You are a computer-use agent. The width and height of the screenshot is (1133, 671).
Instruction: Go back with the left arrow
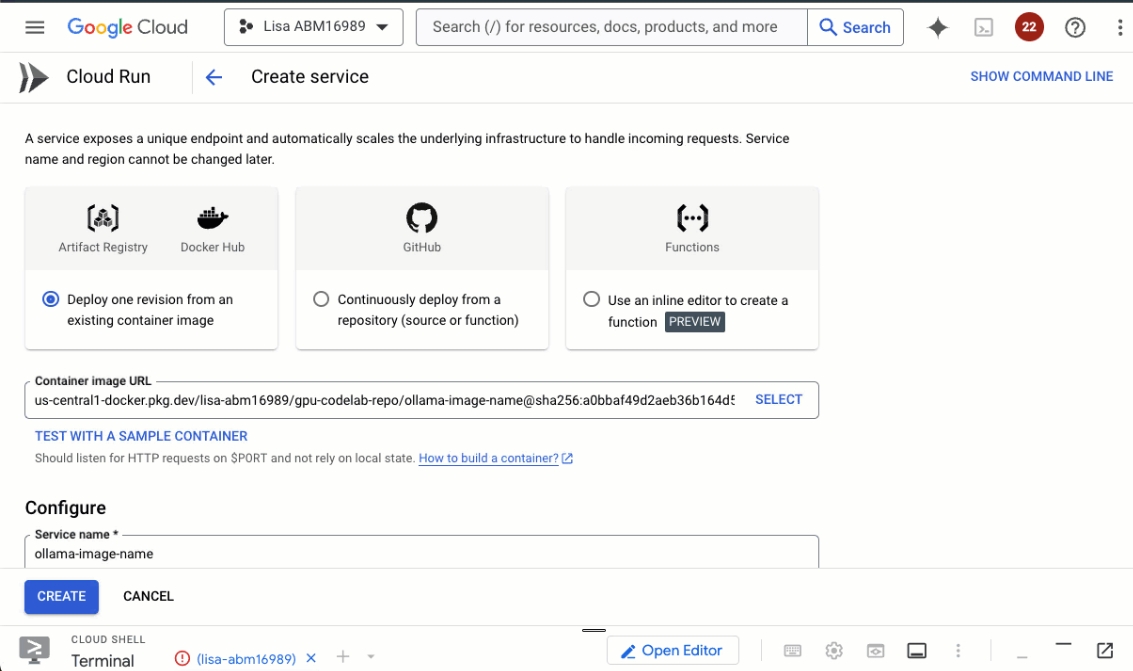[x=214, y=77]
